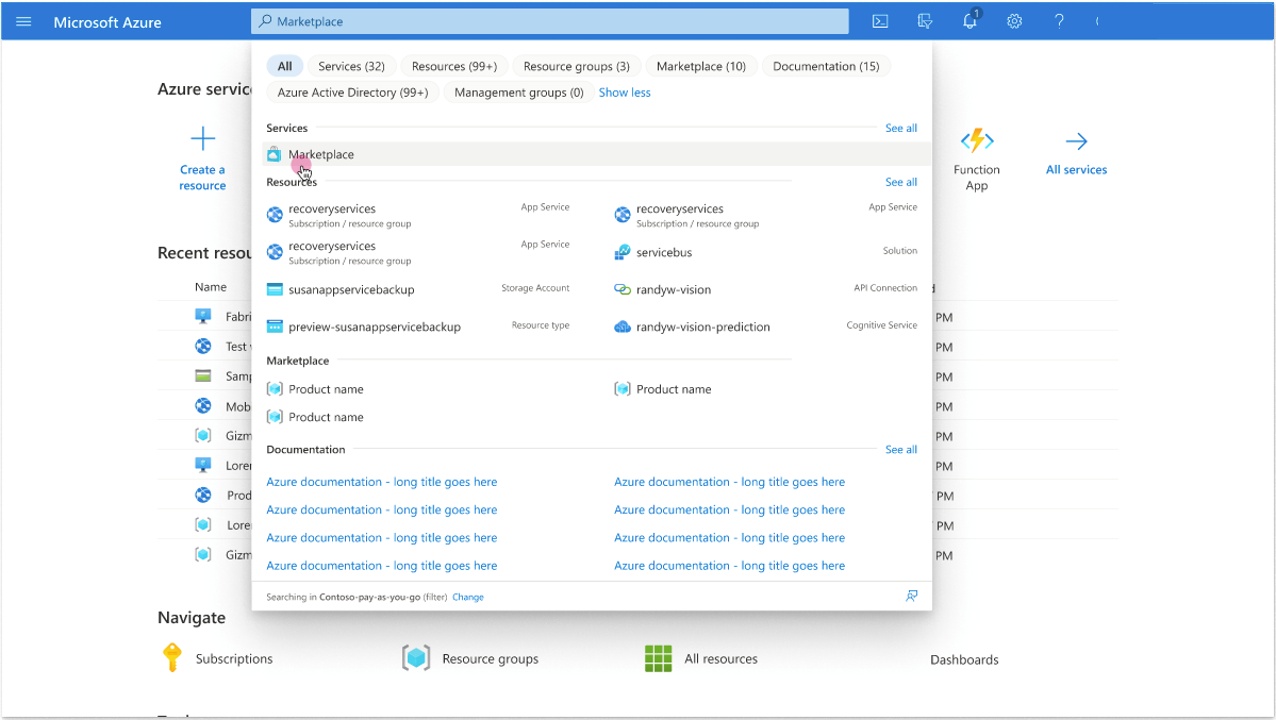Click the All resources grid icon
This screenshot has width=1276, height=720.
click(658, 658)
